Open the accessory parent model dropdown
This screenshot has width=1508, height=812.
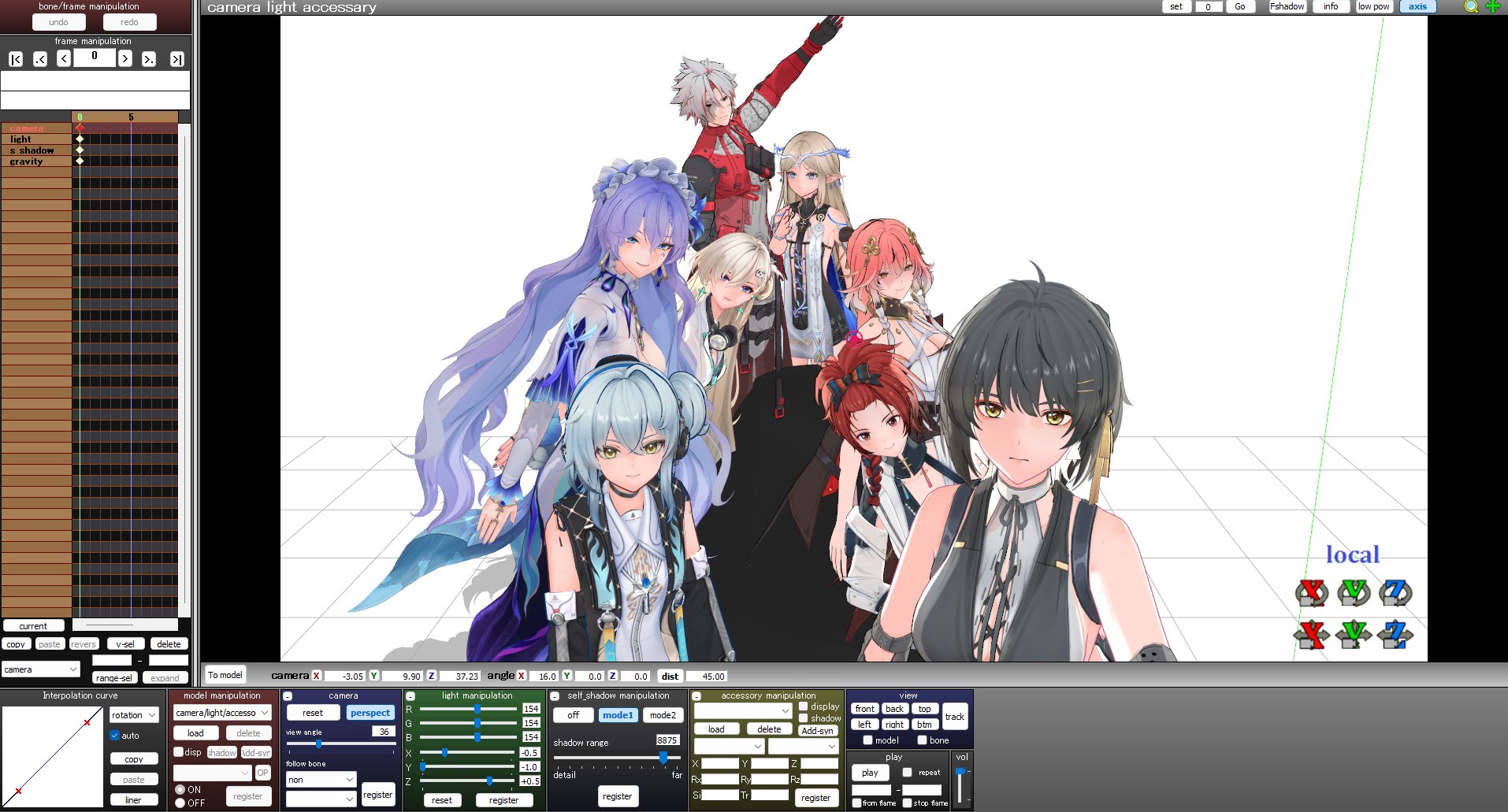pyautogui.click(x=729, y=746)
